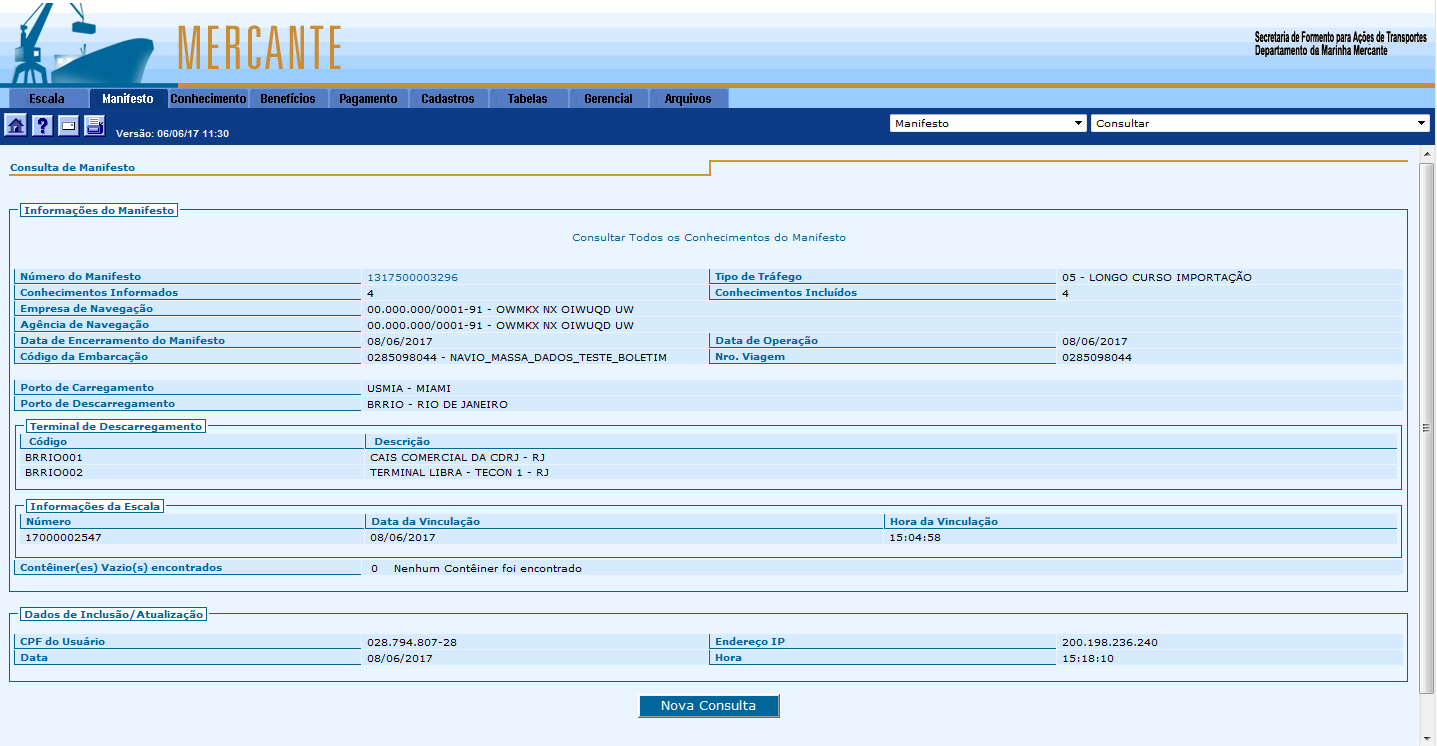Click Consultar Todos os Conhecimentos do Manifesto link
Image resolution: width=1437 pixels, height=746 pixels.
708,238
